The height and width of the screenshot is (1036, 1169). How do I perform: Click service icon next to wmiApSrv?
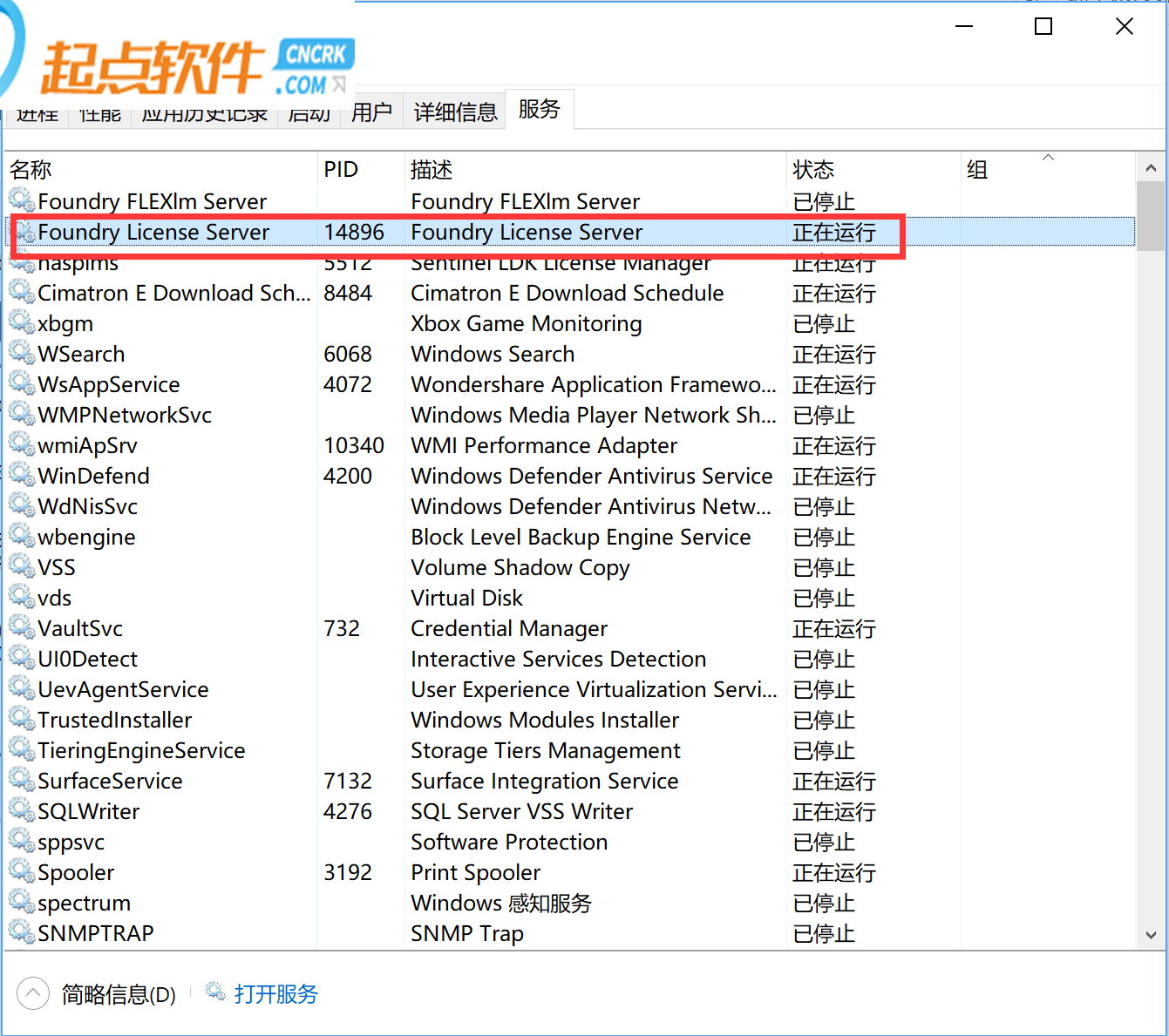tap(22, 444)
